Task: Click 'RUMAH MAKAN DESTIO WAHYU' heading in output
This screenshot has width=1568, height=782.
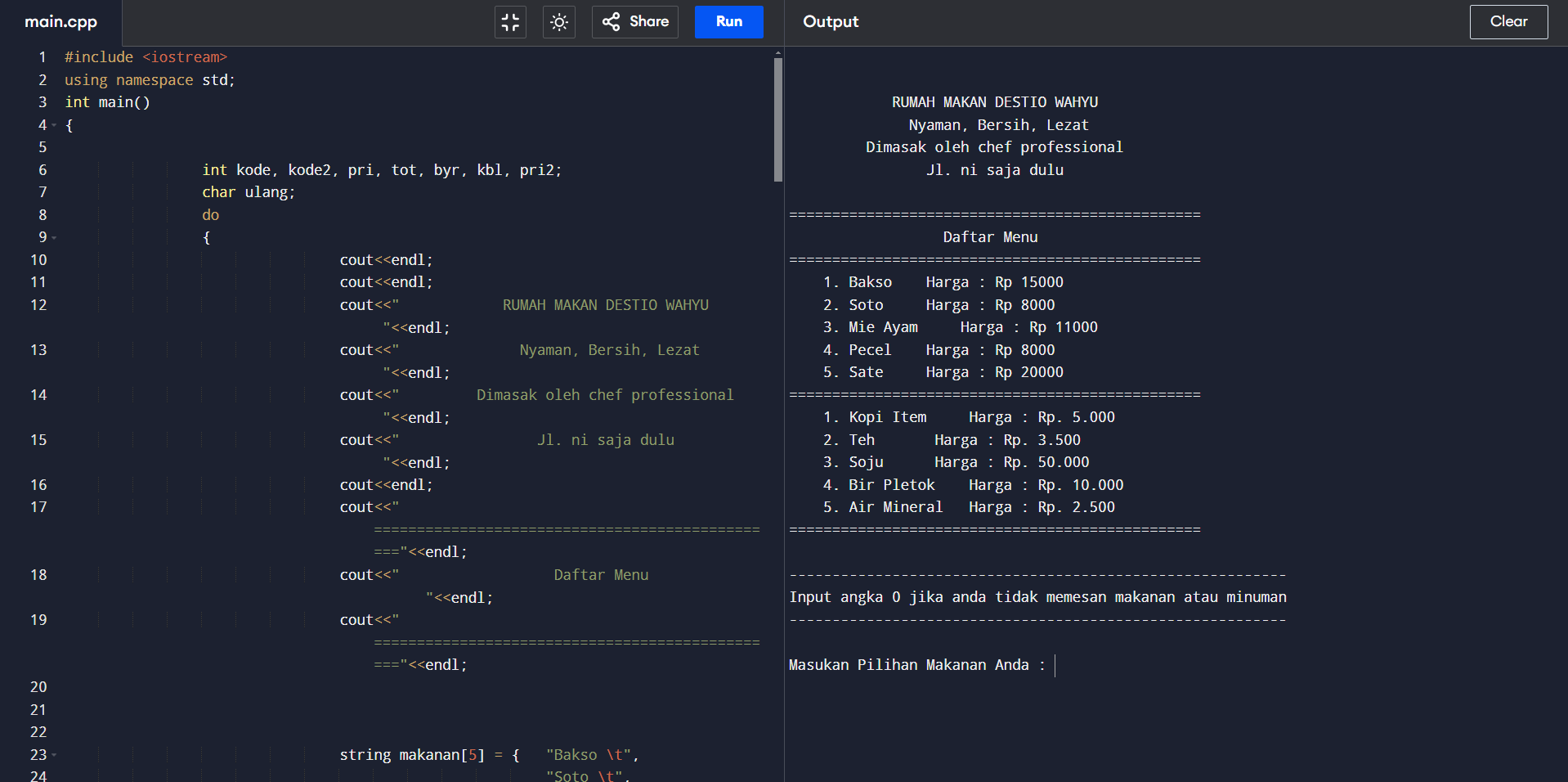Action: click(995, 102)
